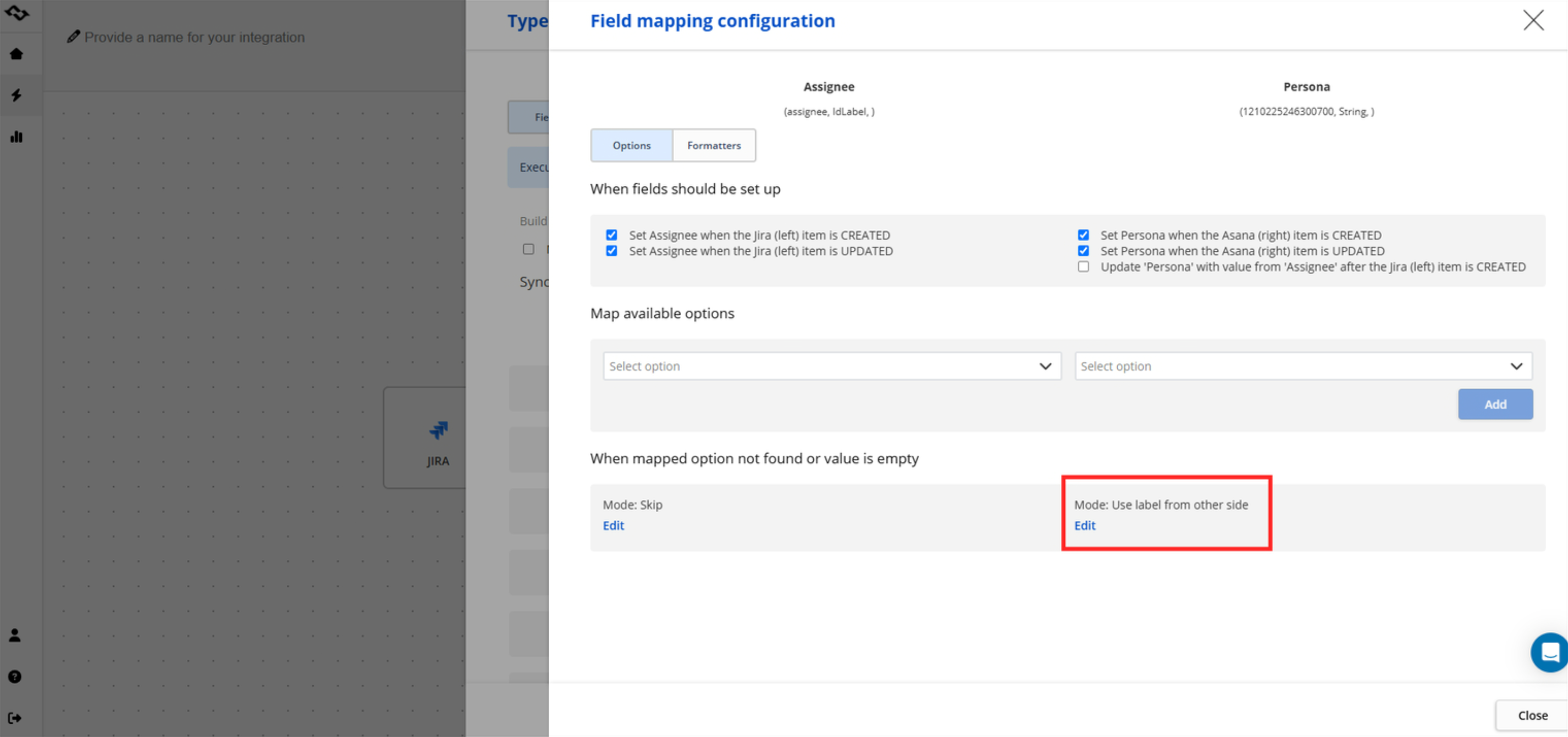Select the Options tab
This screenshot has width=1568, height=737.
(631, 146)
